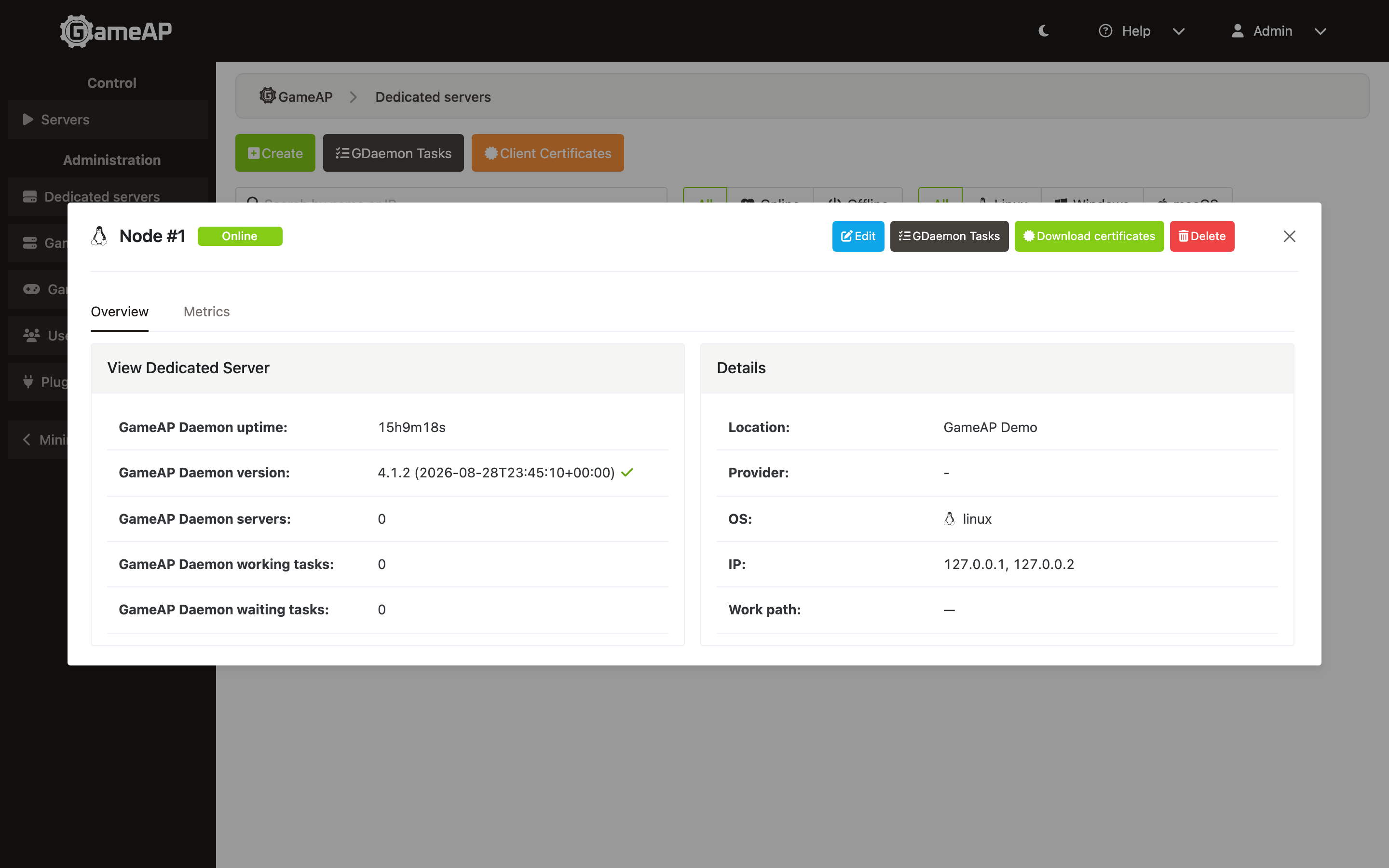Toggle dark mode moon icon
Viewport: 1389px width, 868px height.
tap(1044, 31)
